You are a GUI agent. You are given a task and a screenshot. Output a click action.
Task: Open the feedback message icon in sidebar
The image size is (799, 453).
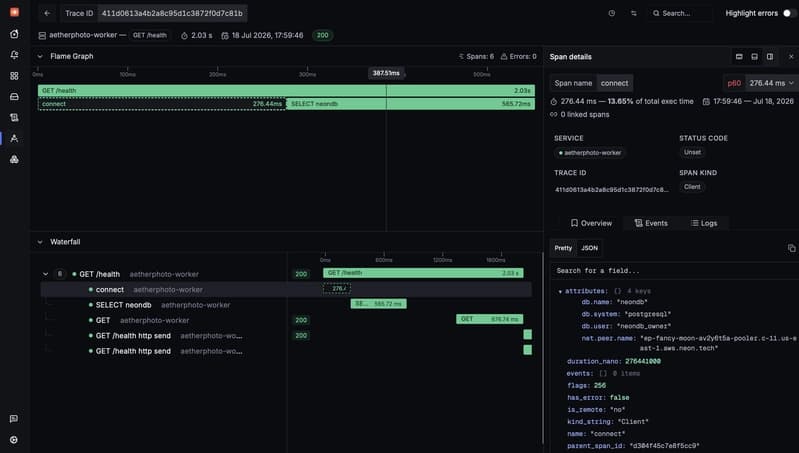coord(14,418)
